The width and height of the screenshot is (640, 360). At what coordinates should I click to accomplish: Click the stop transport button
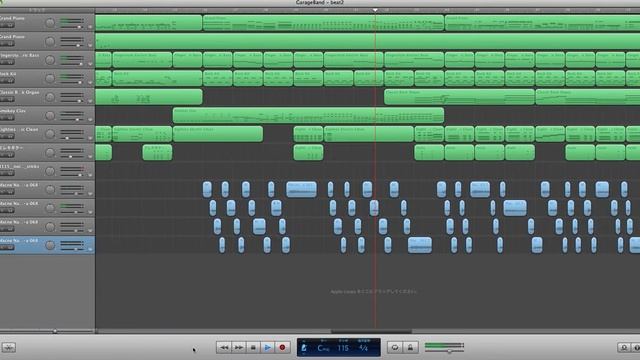tap(253, 347)
